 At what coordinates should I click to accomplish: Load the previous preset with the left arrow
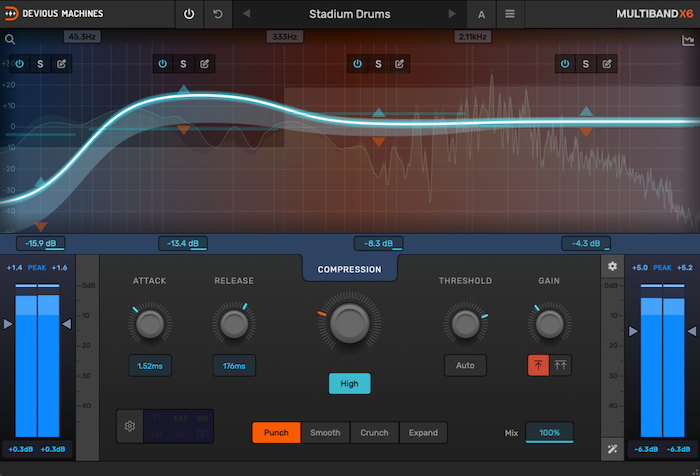tap(246, 14)
